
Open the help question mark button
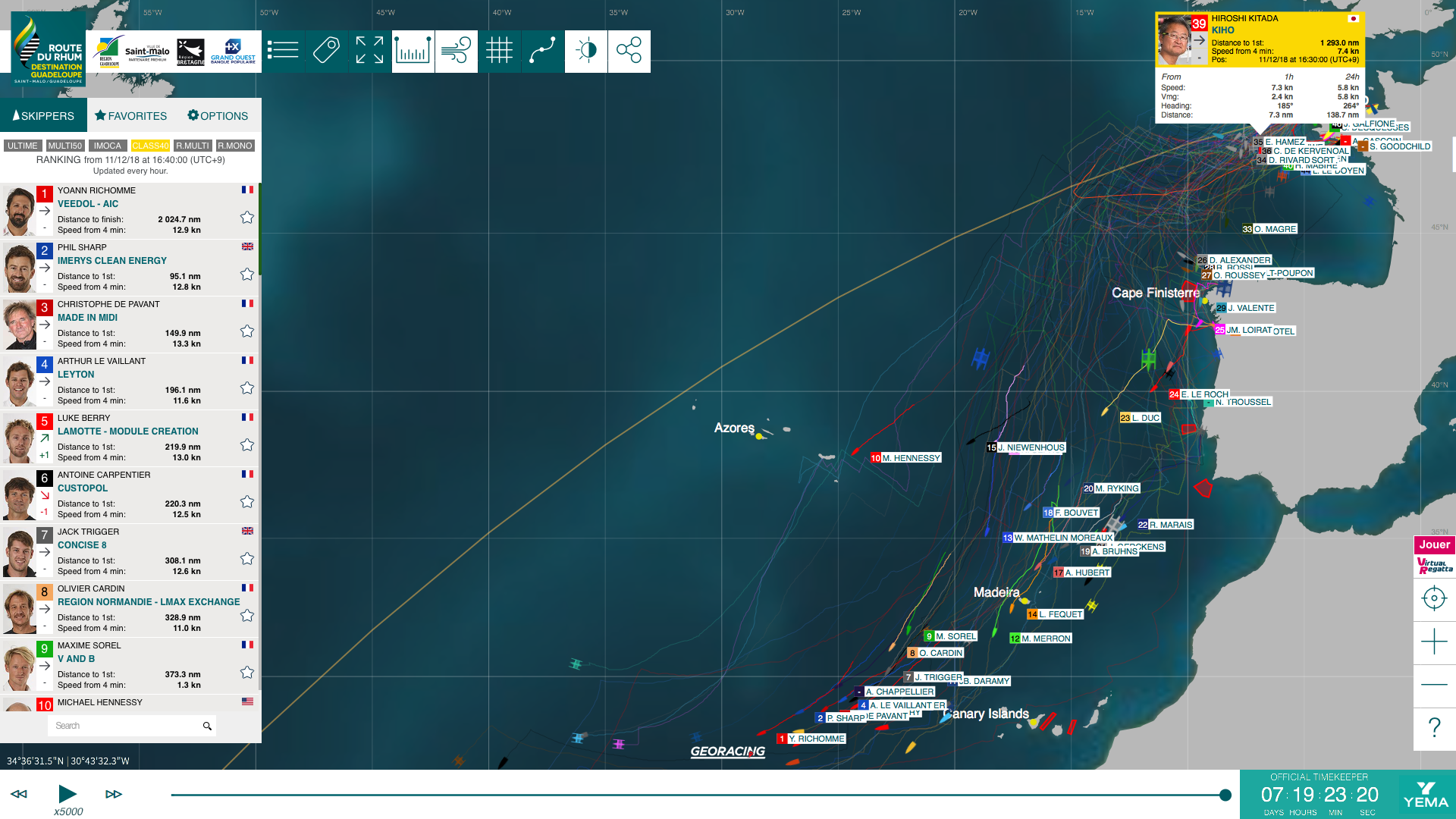pyautogui.click(x=1434, y=728)
